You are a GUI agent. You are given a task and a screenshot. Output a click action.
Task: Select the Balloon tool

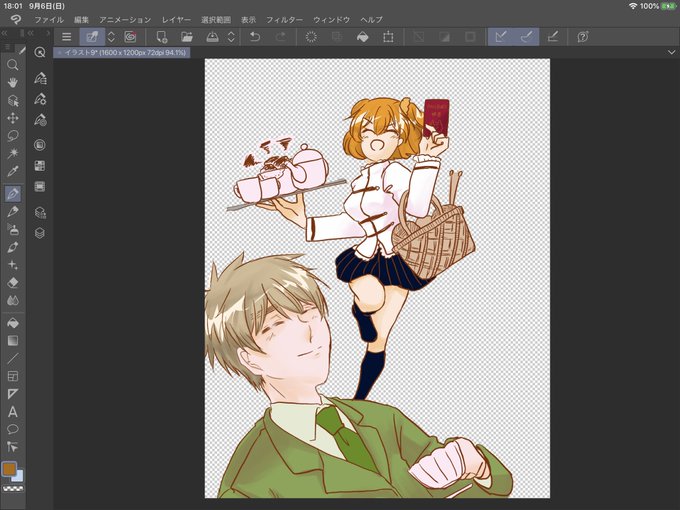[x=13, y=429]
